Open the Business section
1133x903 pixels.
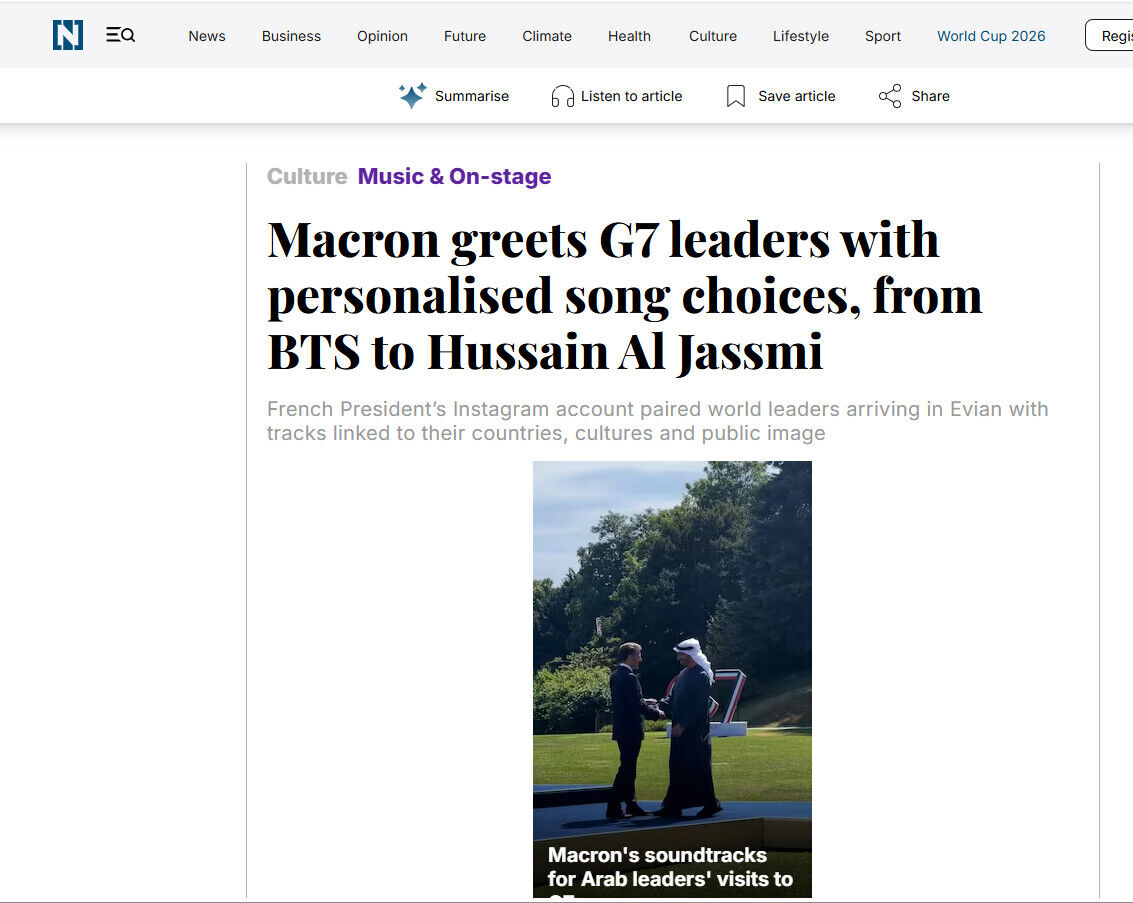click(x=291, y=36)
